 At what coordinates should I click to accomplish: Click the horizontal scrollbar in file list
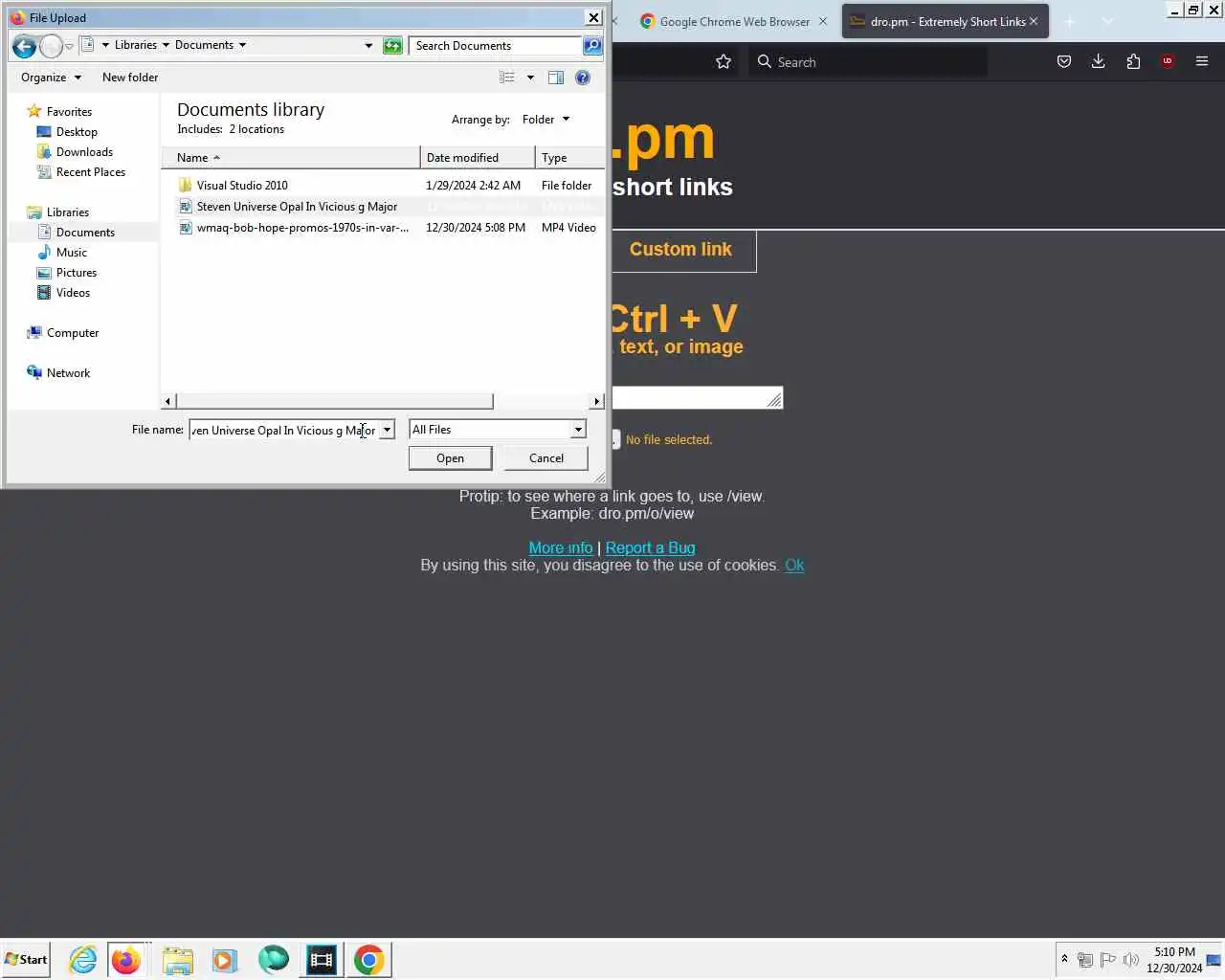click(x=333, y=401)
